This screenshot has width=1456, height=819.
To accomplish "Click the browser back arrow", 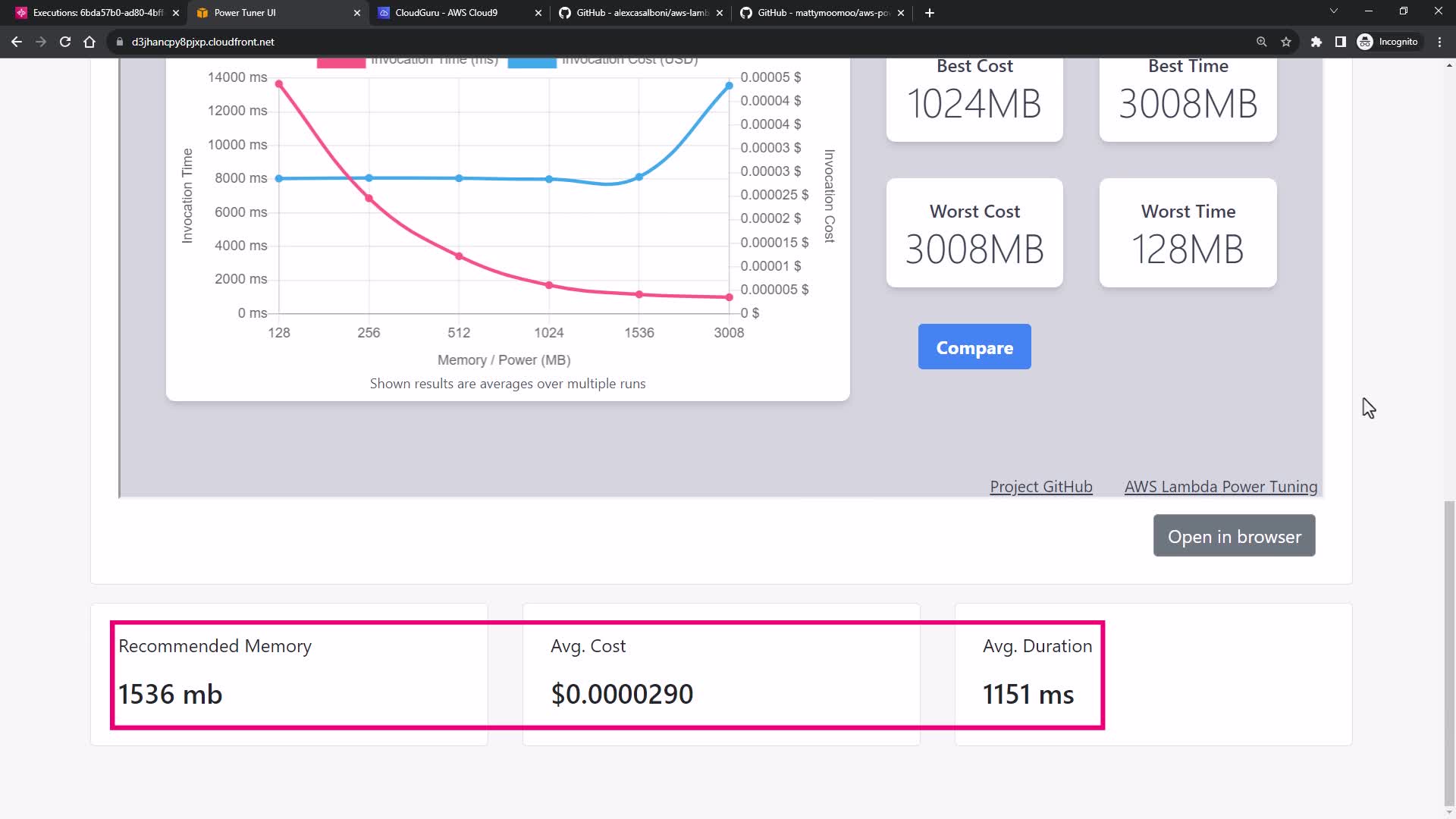I will 17,42.
